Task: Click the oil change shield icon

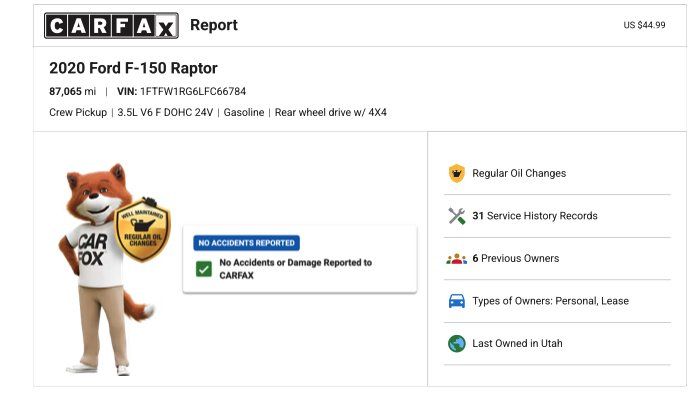Action: point(456,173)
